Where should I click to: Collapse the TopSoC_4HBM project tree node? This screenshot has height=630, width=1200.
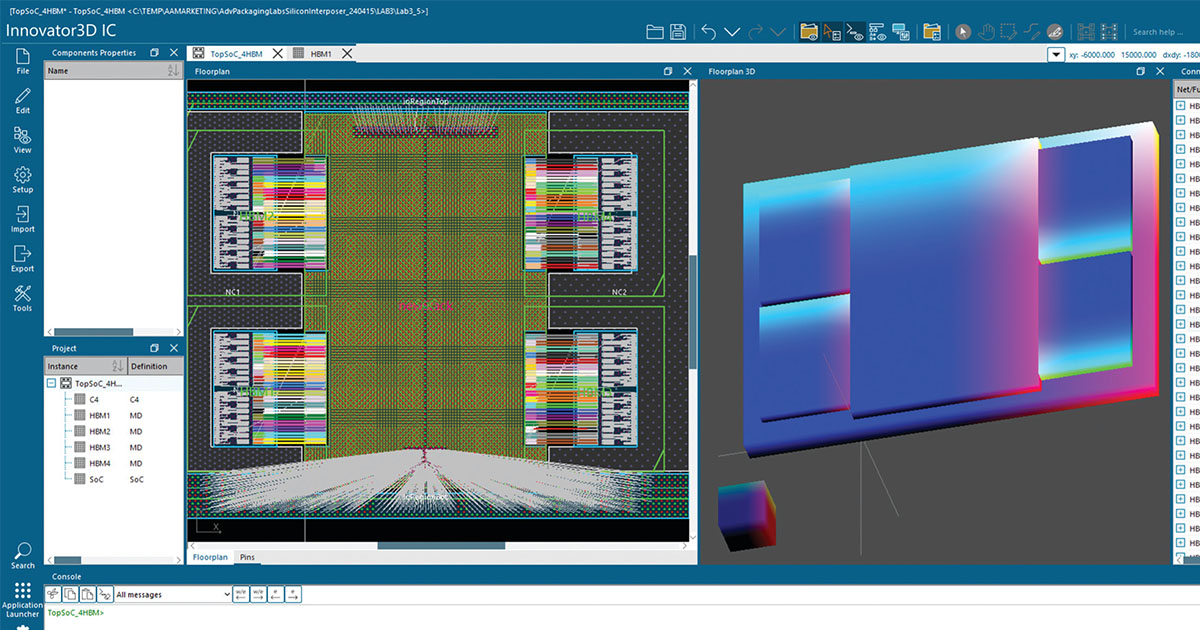[51, 383]
